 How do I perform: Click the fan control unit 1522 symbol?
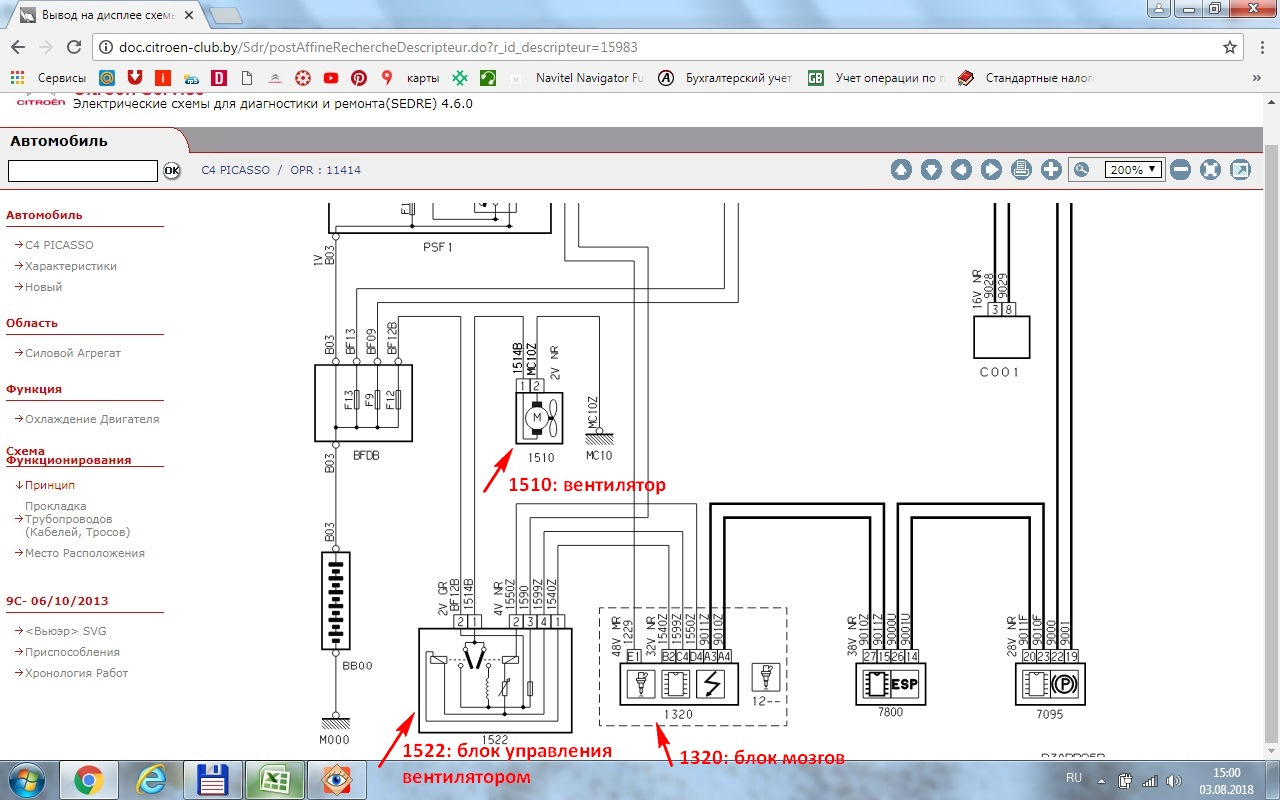494,680
